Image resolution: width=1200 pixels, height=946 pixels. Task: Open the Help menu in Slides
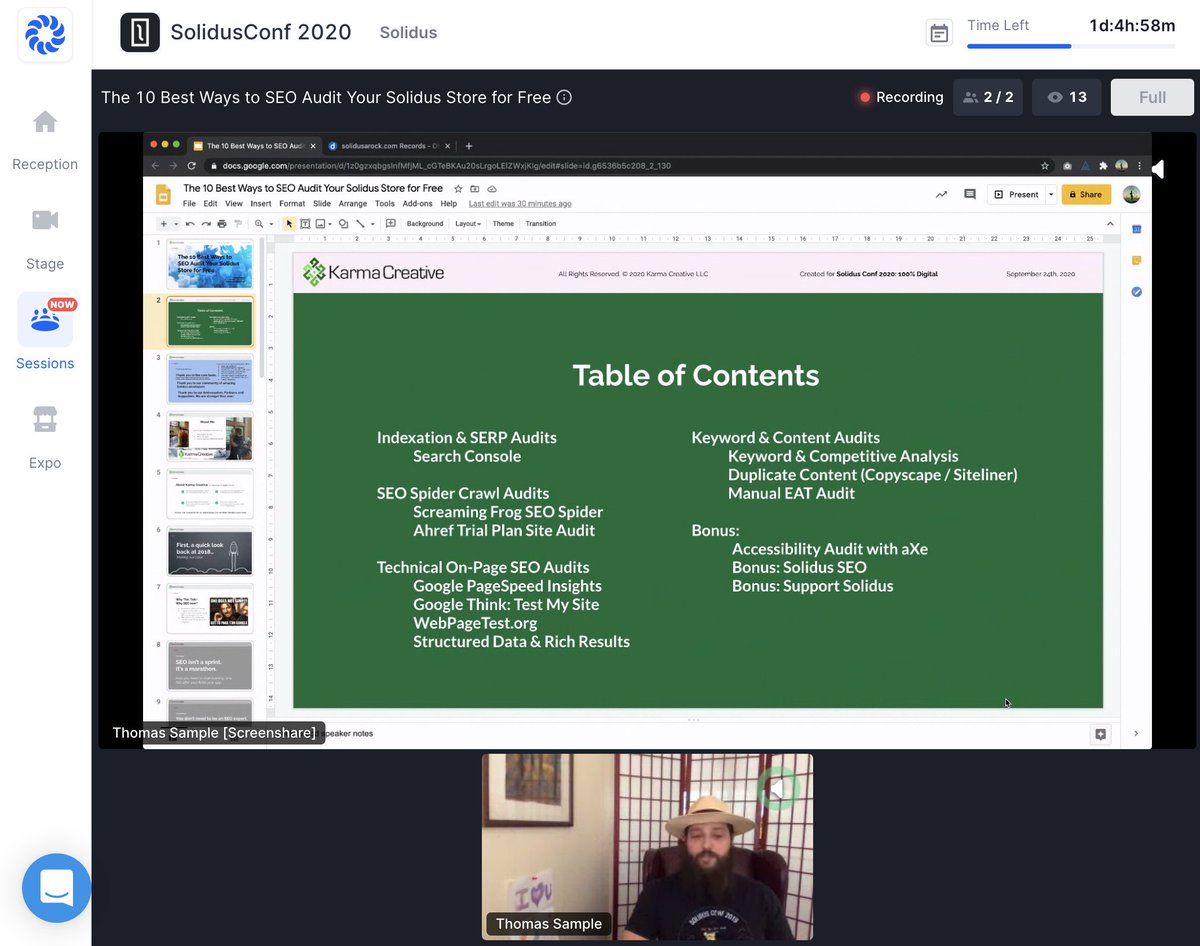pyautogui.click(x=449, y=203)
